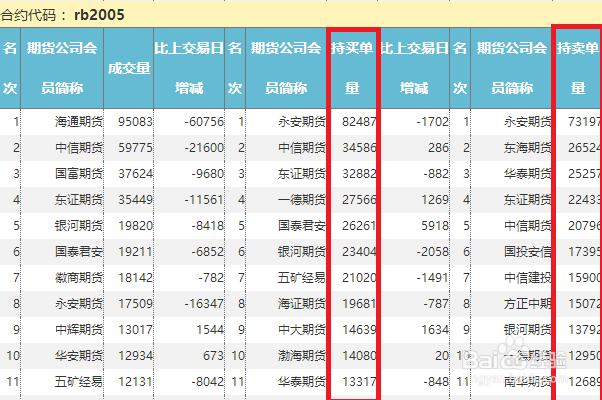This screenshot has height=400, width=602.
Task: Click long position value 21020
Action: pos(359,278)
